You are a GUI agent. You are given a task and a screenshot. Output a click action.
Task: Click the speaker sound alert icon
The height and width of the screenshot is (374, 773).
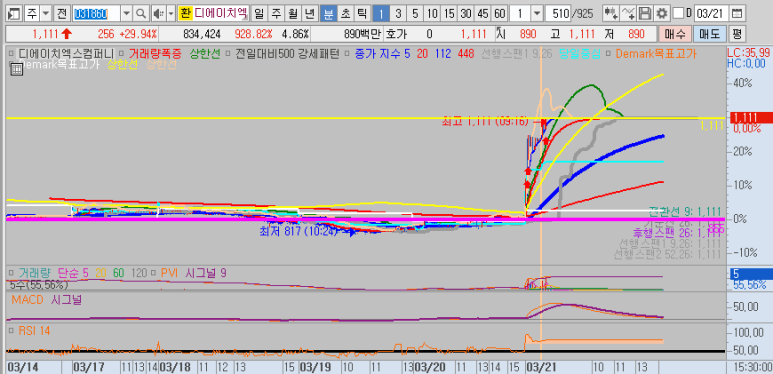[158, 13]
